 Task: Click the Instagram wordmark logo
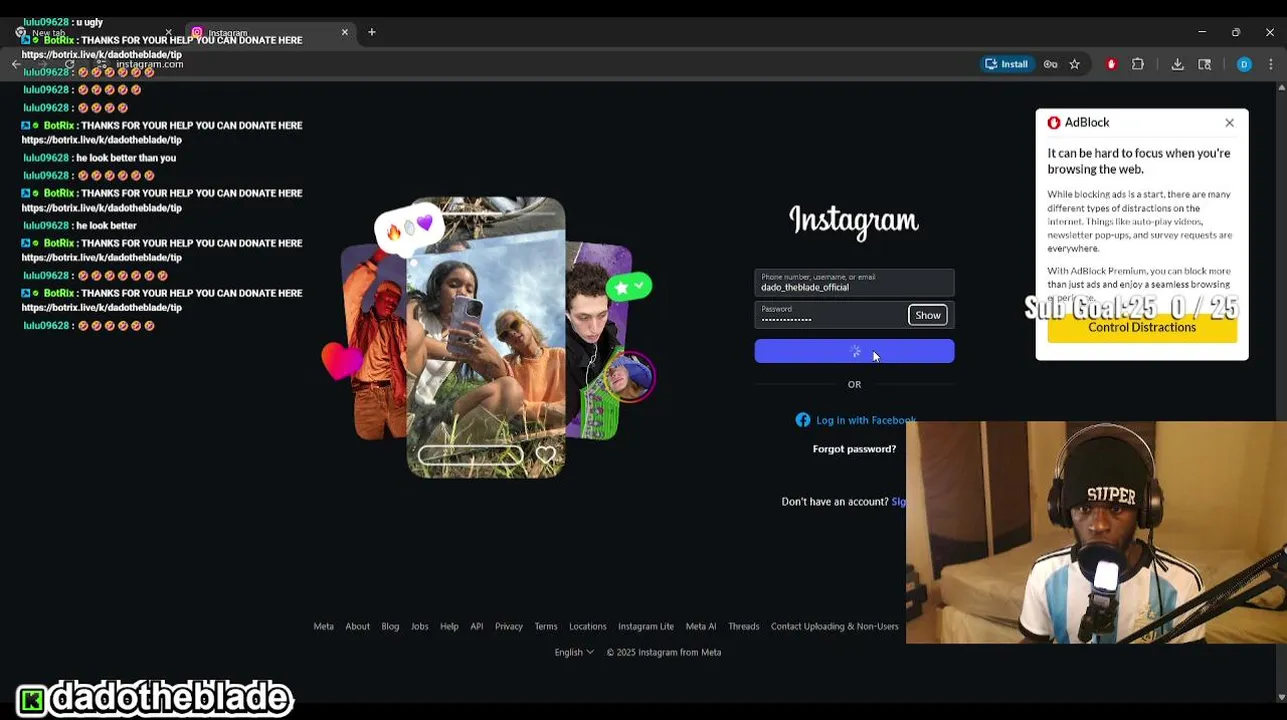854,222
